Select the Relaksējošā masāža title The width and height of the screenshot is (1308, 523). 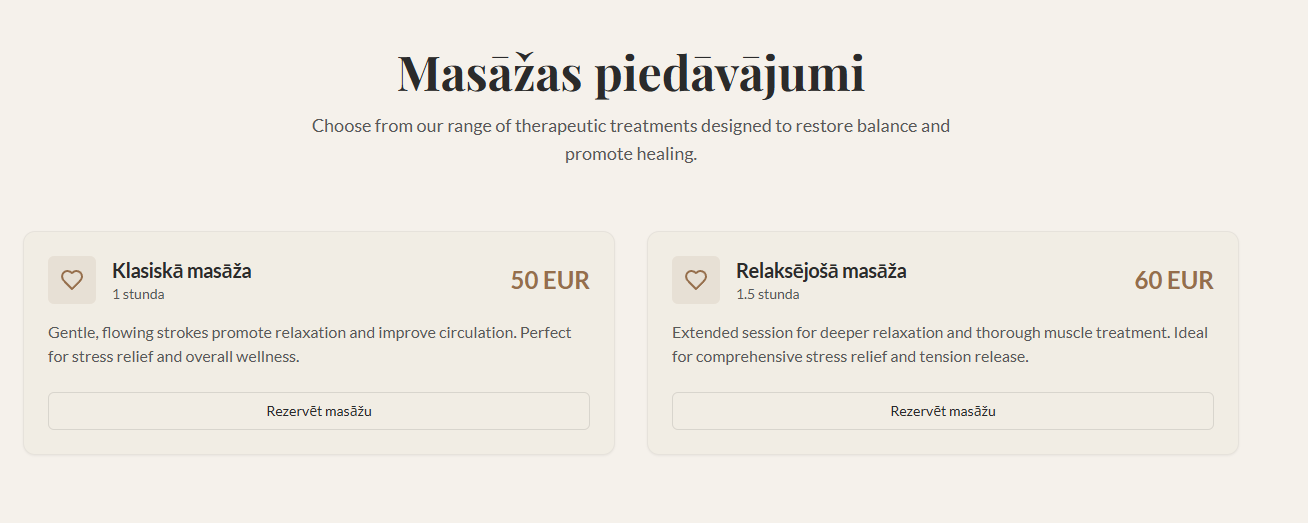[x=821, y=271]
